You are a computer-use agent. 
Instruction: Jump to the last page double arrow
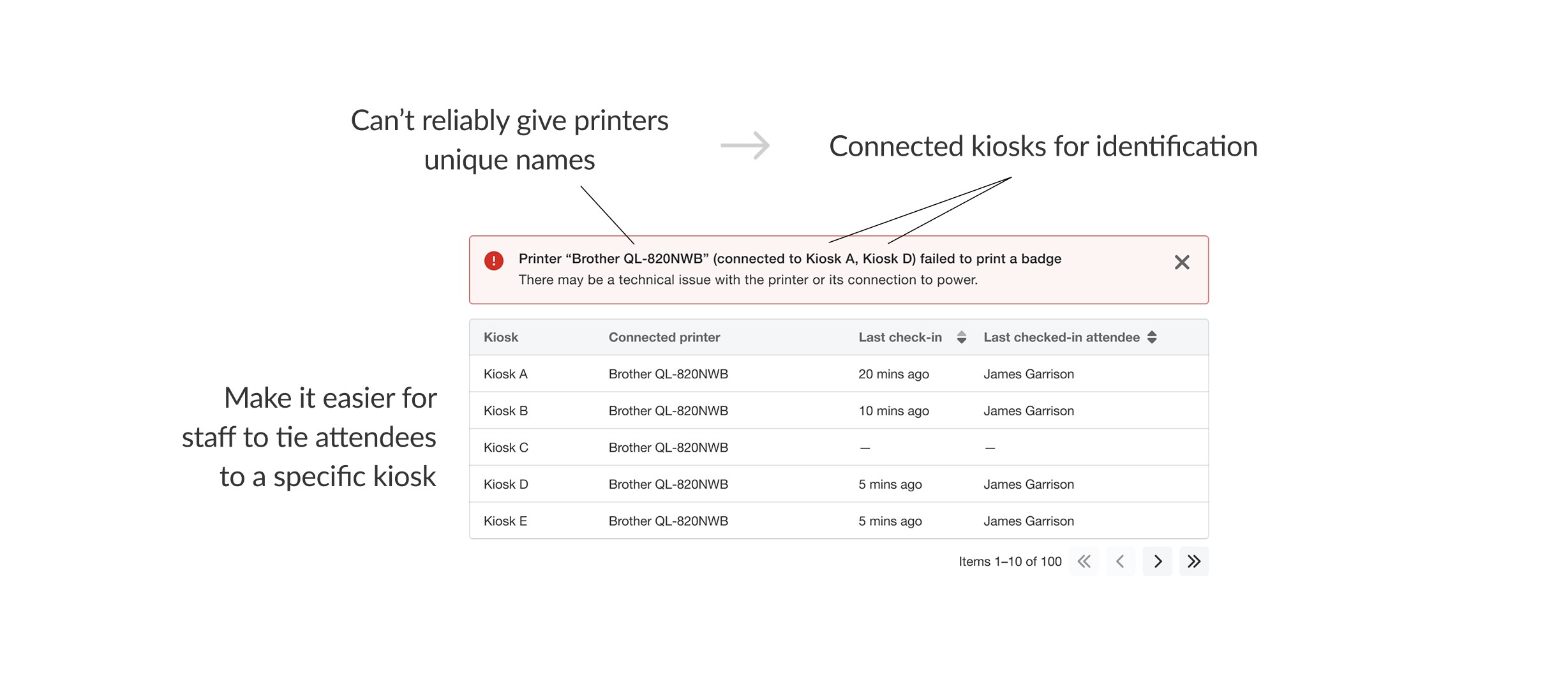[x=1193, y=561]
